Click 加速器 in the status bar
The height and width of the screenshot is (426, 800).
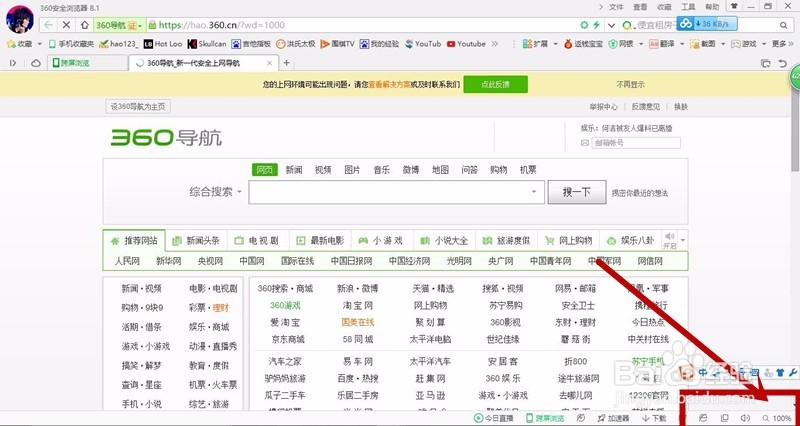(613, 418)
